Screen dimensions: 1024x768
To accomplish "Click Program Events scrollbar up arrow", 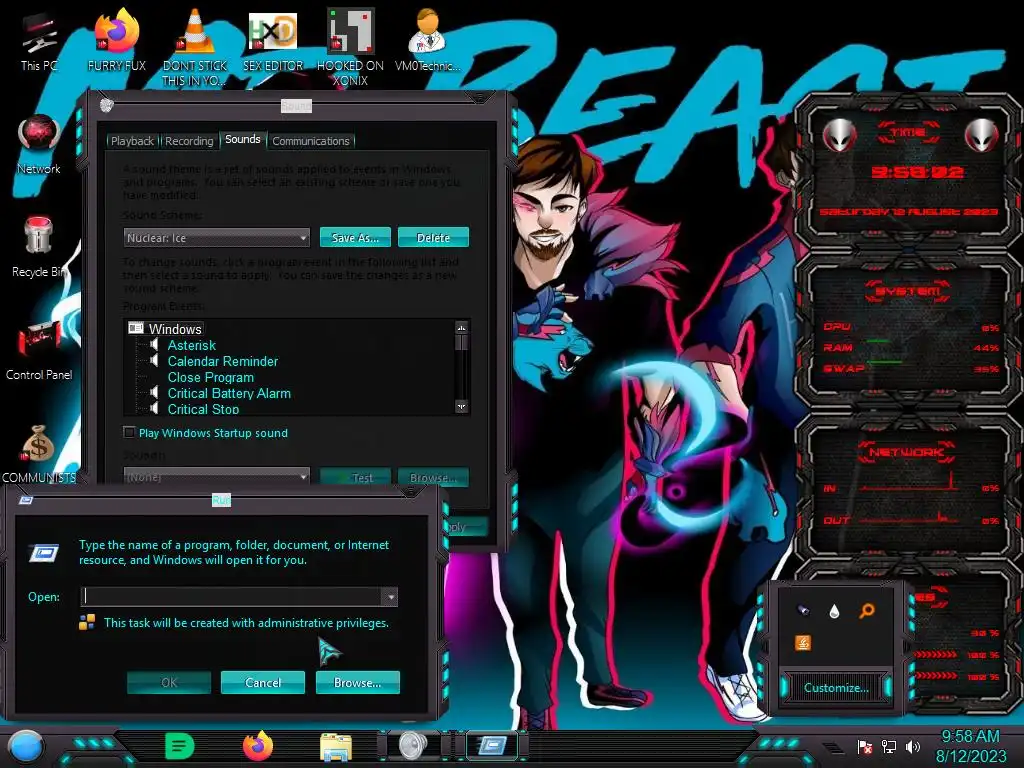I will (462, 328).
